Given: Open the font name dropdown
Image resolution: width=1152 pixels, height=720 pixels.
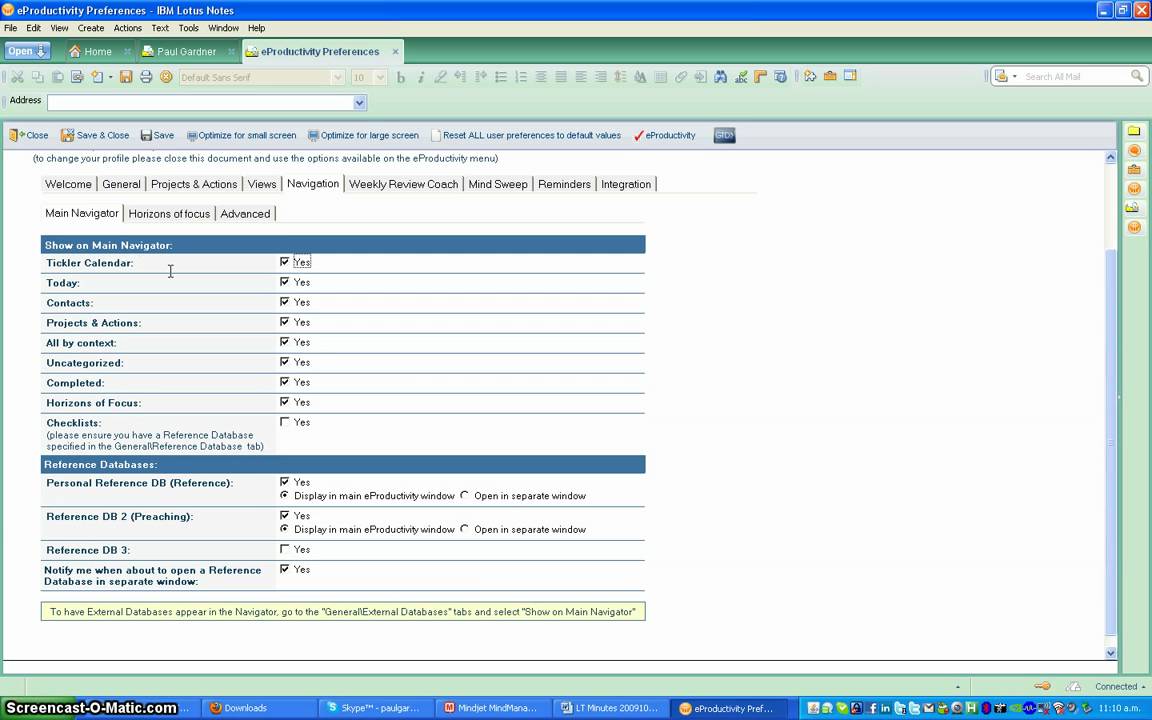Looking at the screenshot, I should pyautogui.click(x=337, y=77).
